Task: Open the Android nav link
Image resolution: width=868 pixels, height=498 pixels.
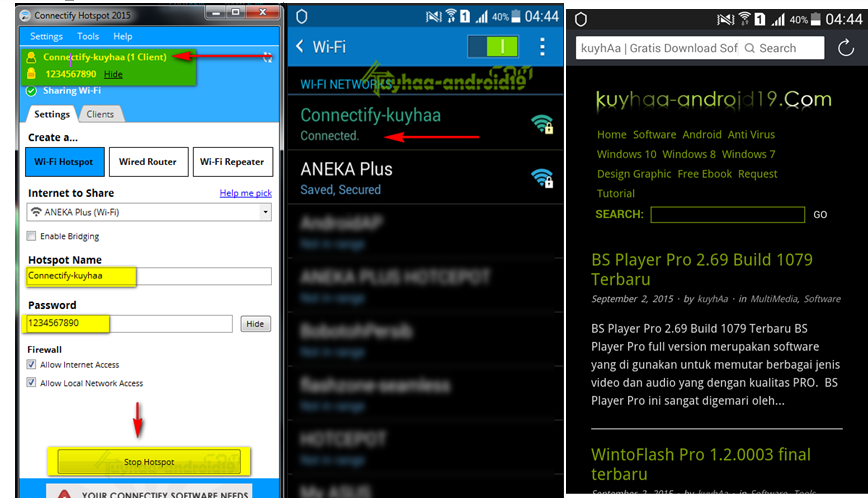Action: coord(702,134)
